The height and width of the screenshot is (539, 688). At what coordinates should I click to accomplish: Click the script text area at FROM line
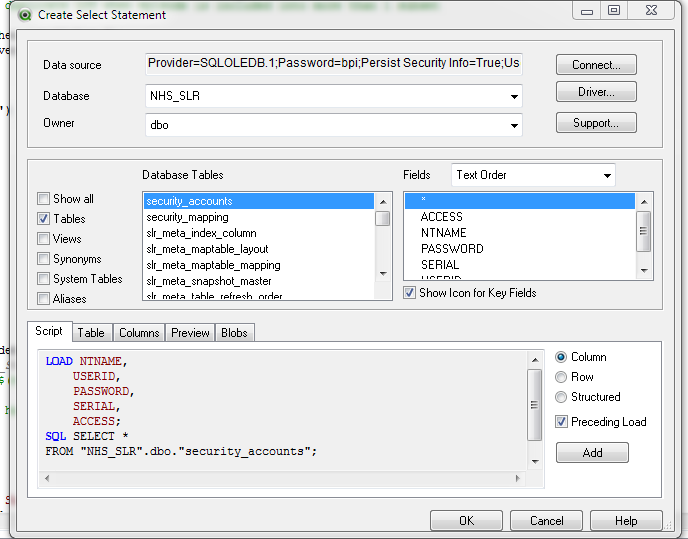181,451
